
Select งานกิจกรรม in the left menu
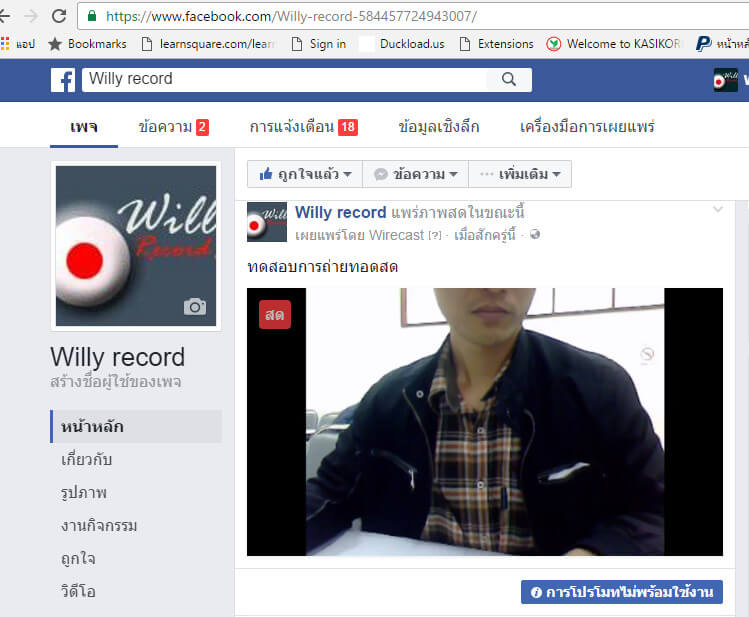tap(99, 526)
